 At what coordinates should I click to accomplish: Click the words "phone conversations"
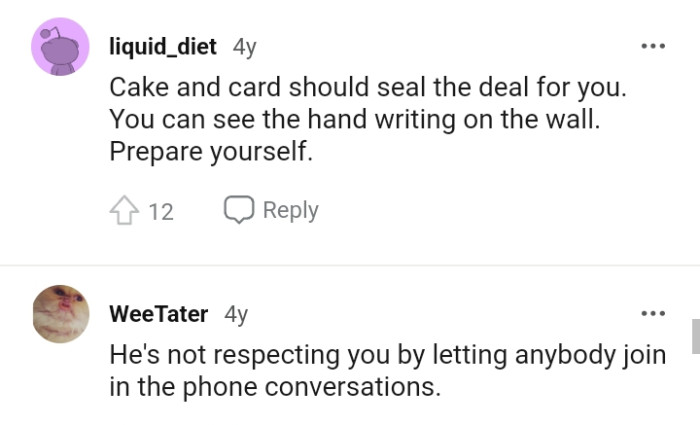pyautogui.click(x=336, y=387)
